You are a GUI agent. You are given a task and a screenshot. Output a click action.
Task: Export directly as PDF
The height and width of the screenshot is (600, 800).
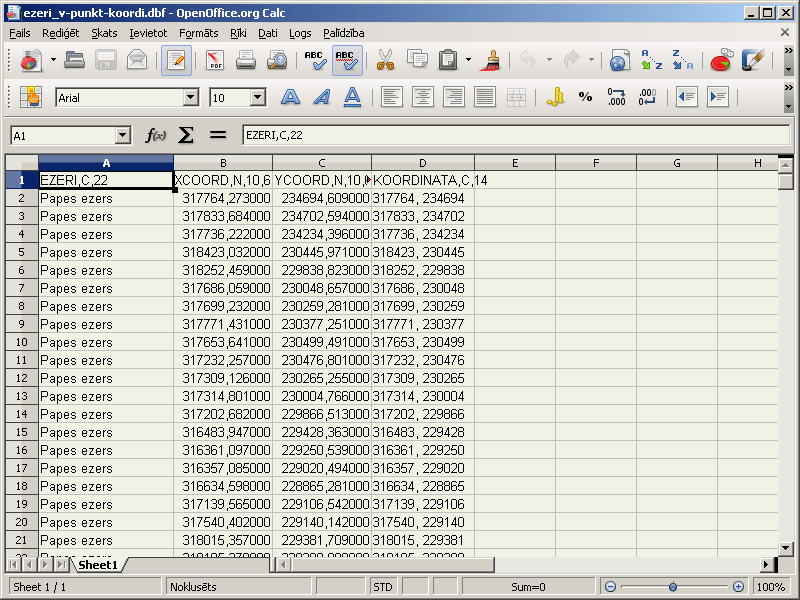[215, 61]
